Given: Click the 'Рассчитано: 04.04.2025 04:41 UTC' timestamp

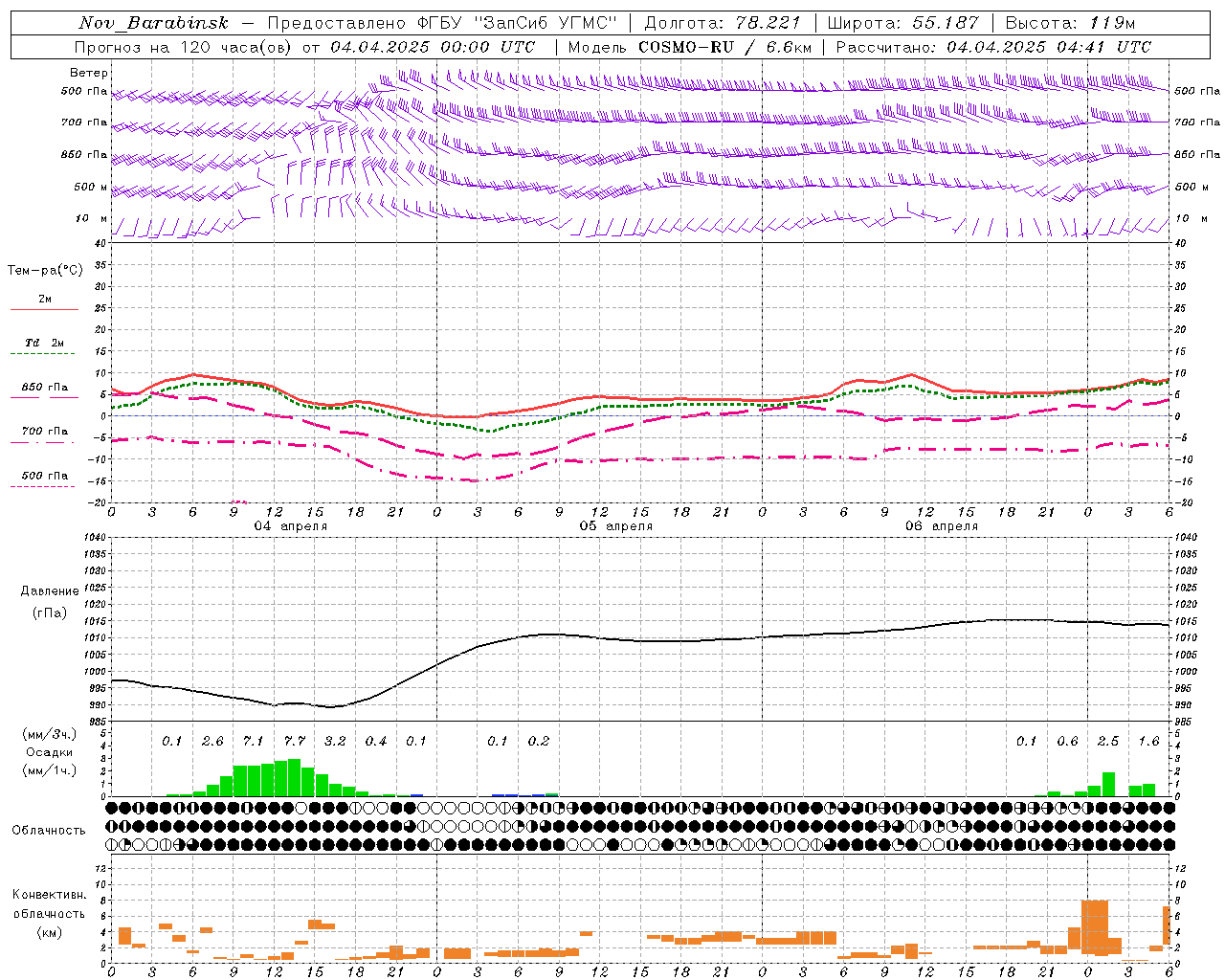Looking at the screenshot, I should (x=993, y=47).
